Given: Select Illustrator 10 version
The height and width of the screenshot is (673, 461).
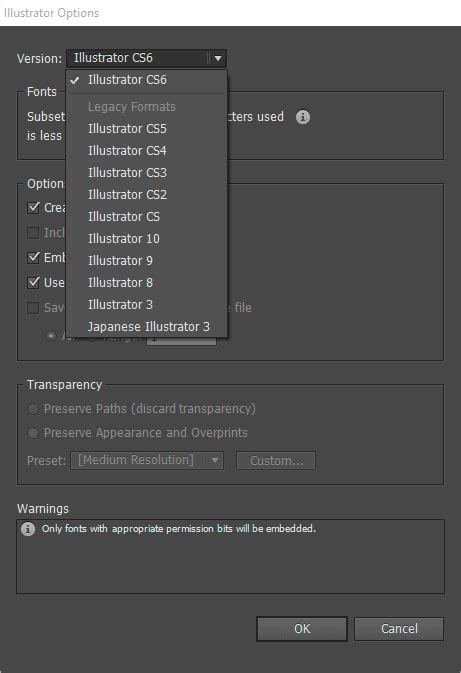Looking at the screenshot, I should [146, 238].
